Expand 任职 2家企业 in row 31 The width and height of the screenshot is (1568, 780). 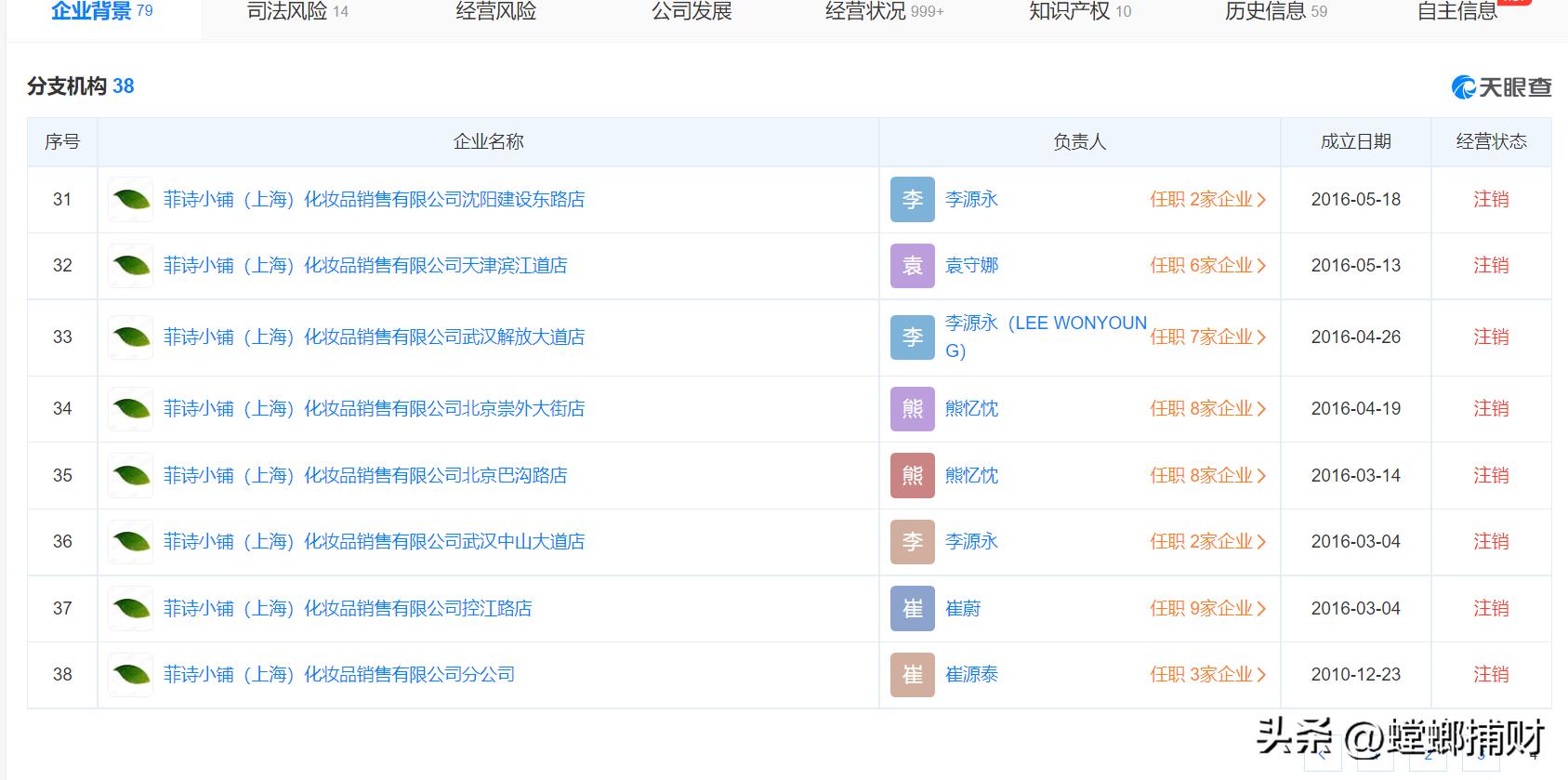coord(1207,199)
